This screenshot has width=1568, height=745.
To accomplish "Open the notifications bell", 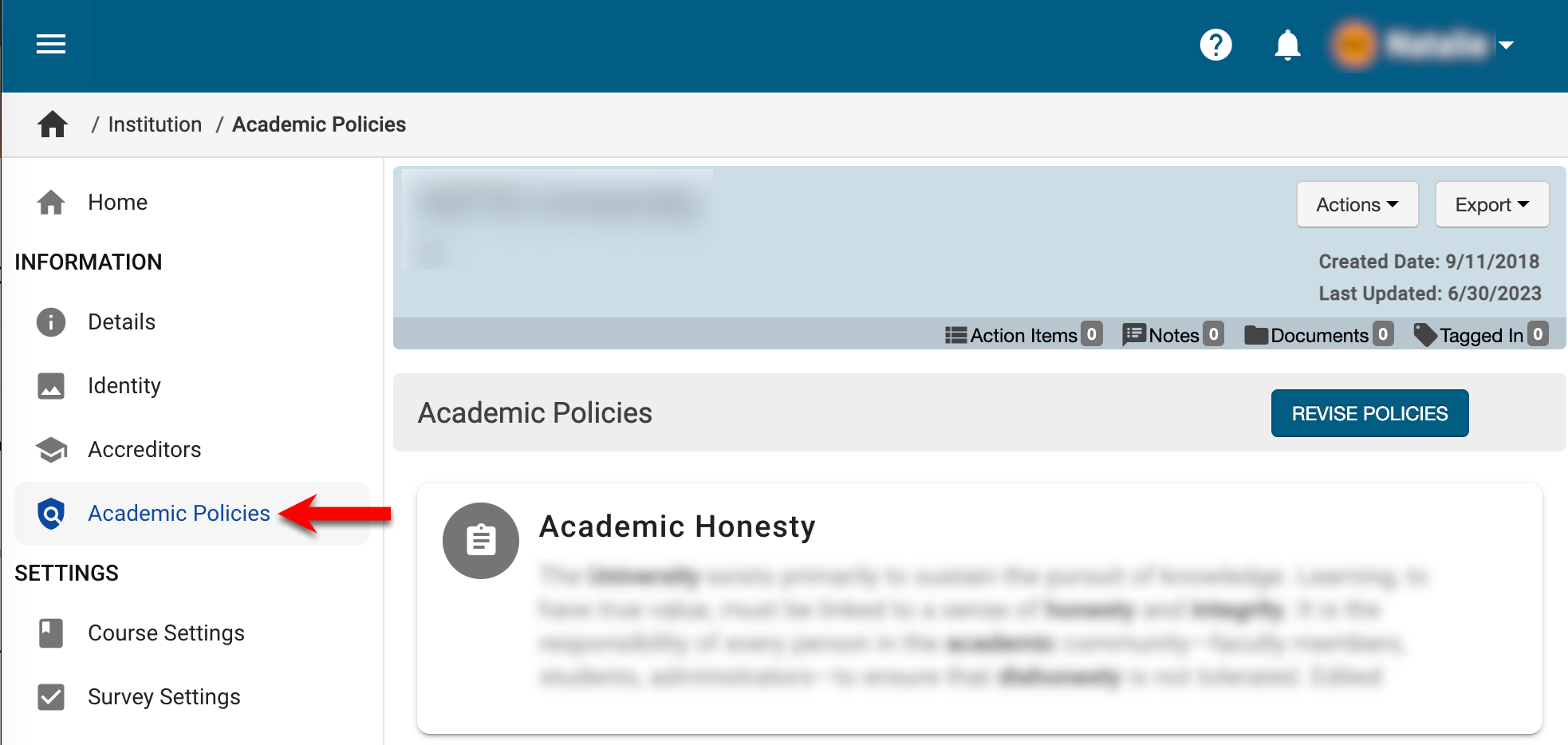I will point(1287,45).
